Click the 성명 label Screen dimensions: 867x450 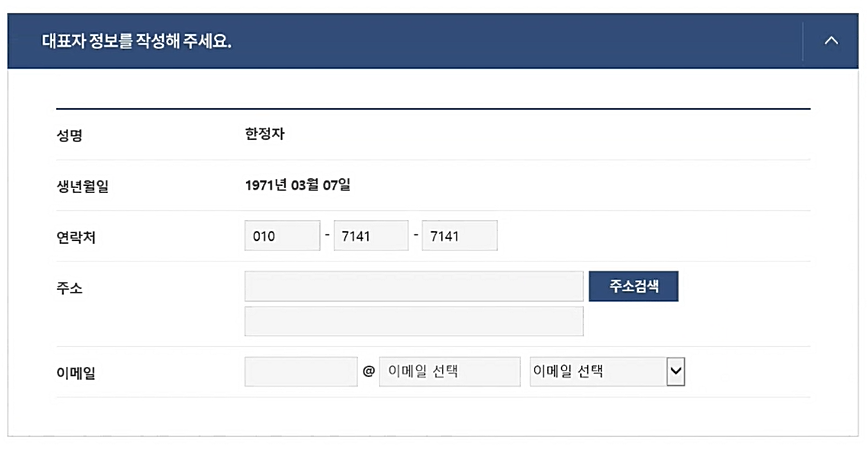click(70, 135)
